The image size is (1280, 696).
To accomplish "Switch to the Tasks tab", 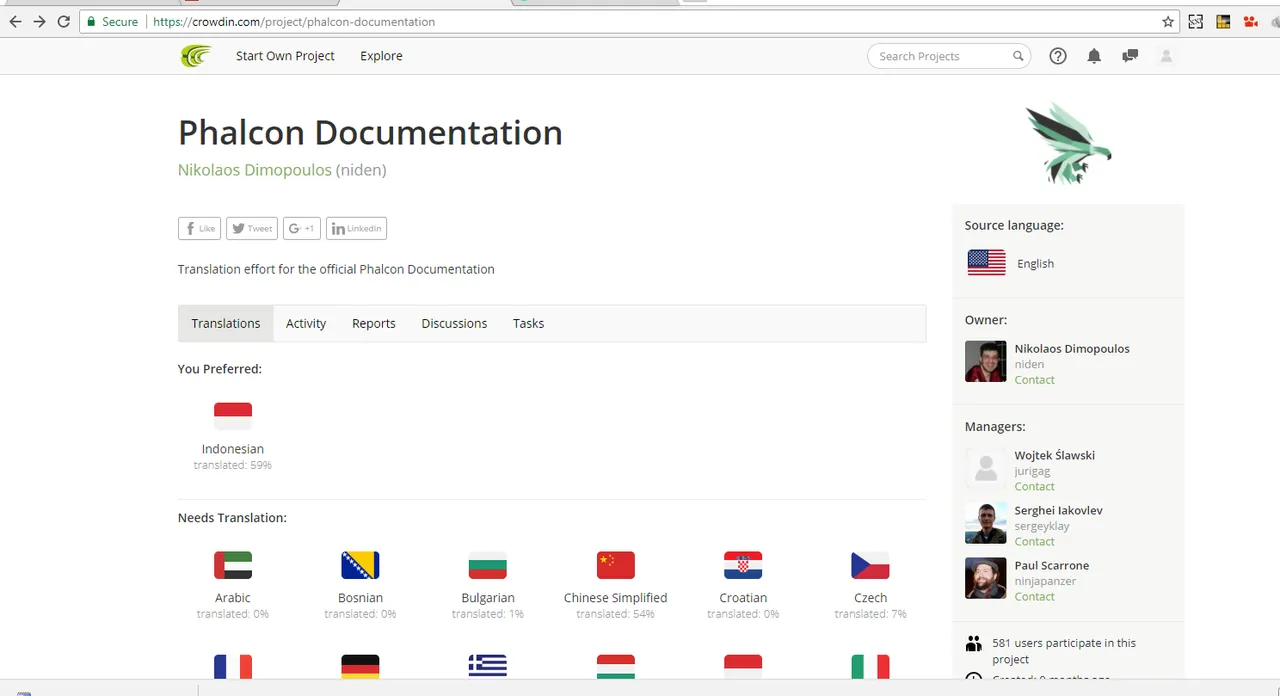I will point(528,323).
